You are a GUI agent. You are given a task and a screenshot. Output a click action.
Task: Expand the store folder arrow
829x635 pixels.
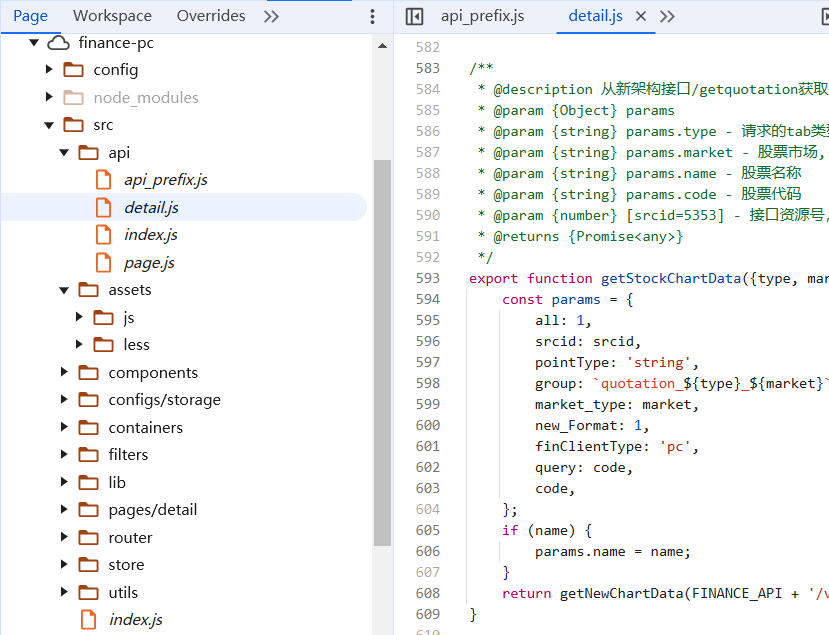click(x=64, y=564)
